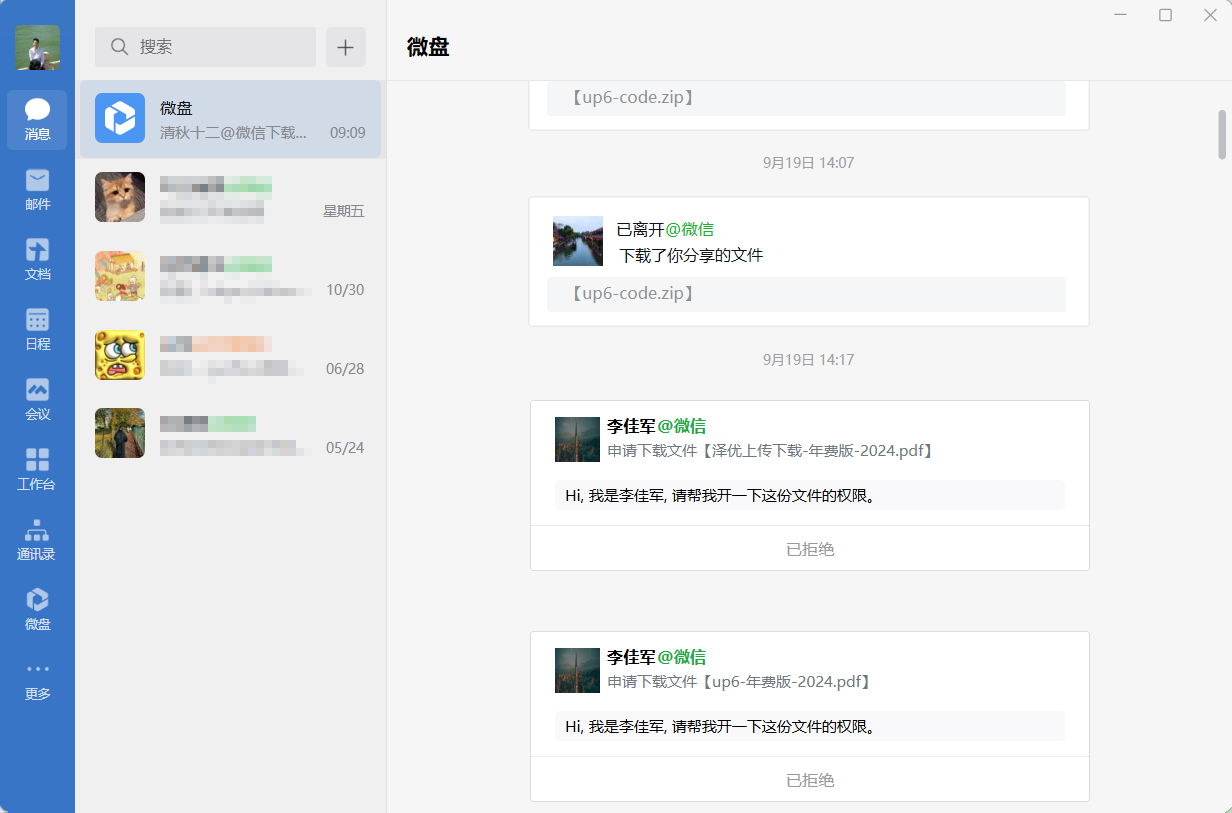Click 已拒绝 on the up6-年费版 request
The image size is (1232, 813).
(810, 780)
